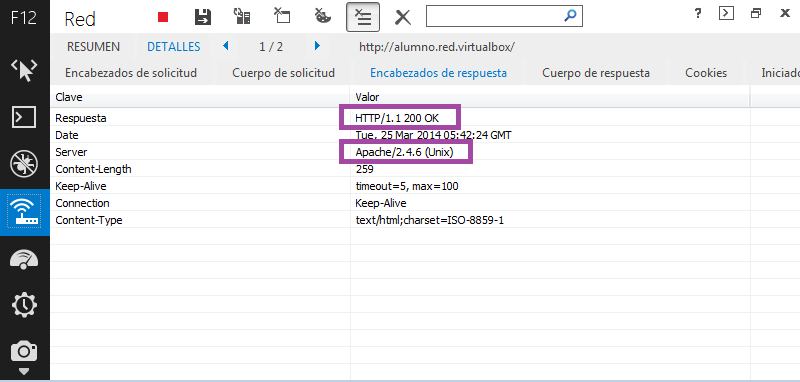Clear session with the X icon

click(403, 18)
